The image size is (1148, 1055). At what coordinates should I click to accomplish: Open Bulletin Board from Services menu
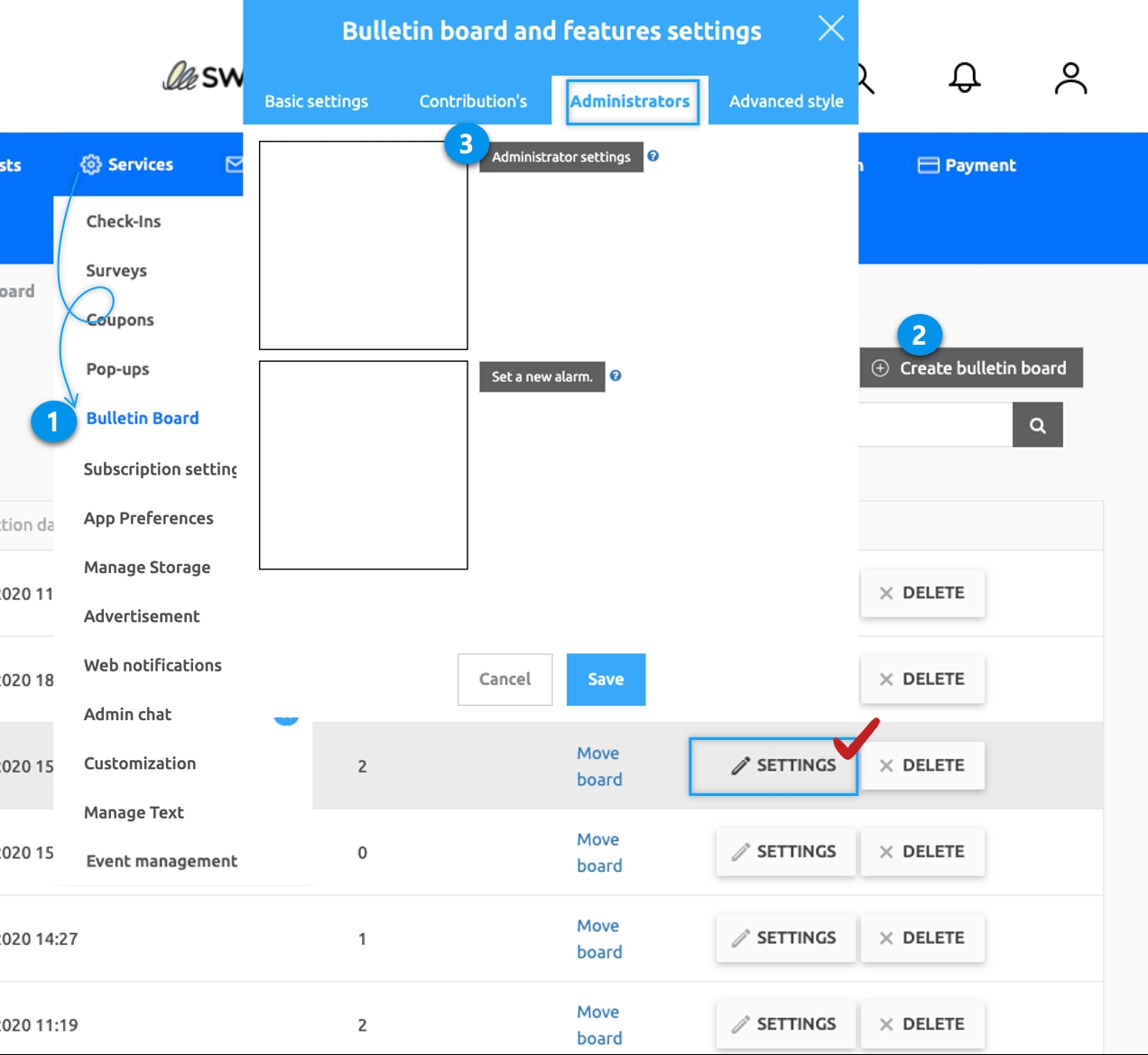(143, 418)
